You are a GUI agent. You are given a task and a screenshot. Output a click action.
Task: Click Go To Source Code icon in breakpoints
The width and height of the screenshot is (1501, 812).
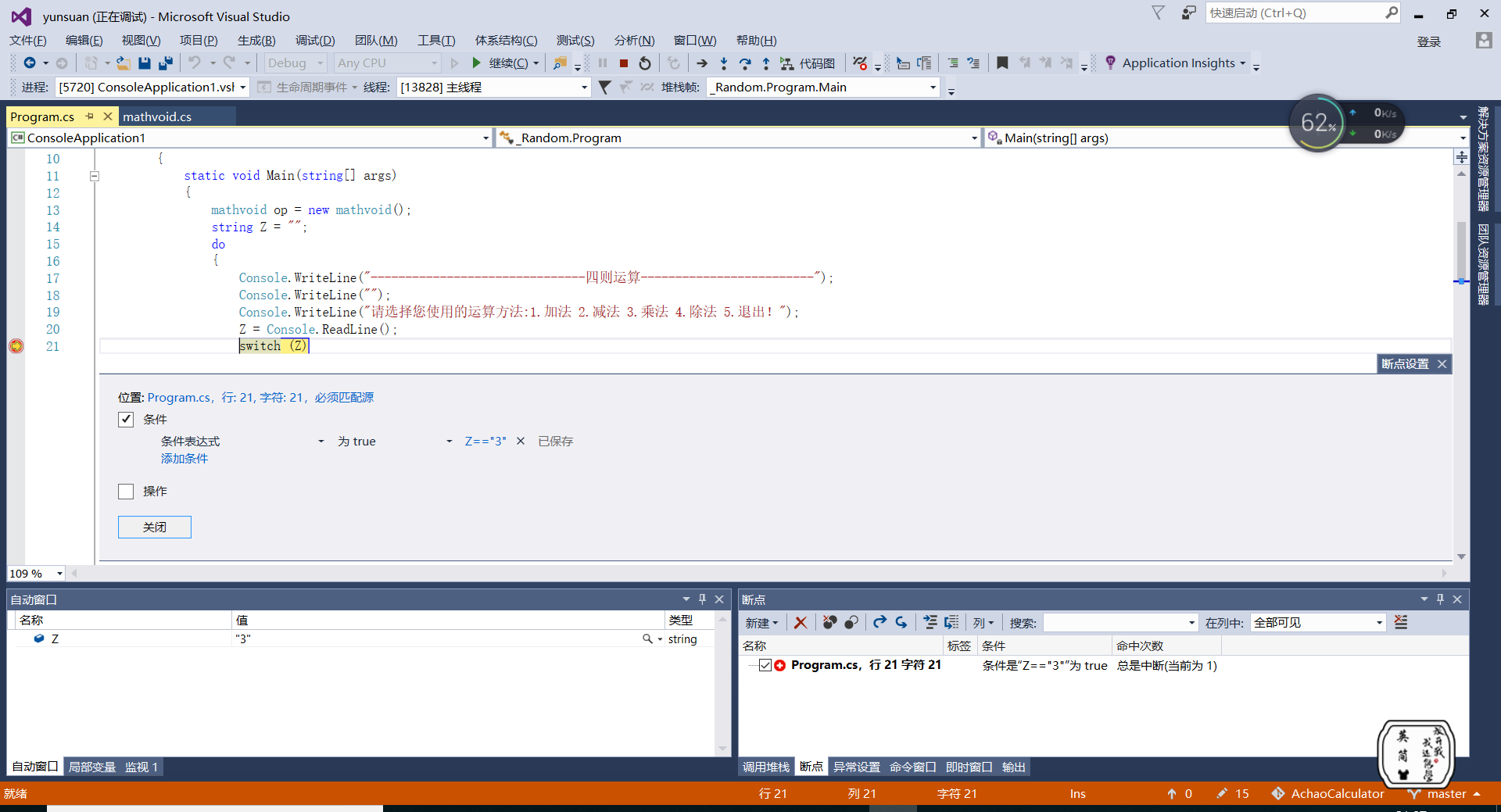[930, 623]
